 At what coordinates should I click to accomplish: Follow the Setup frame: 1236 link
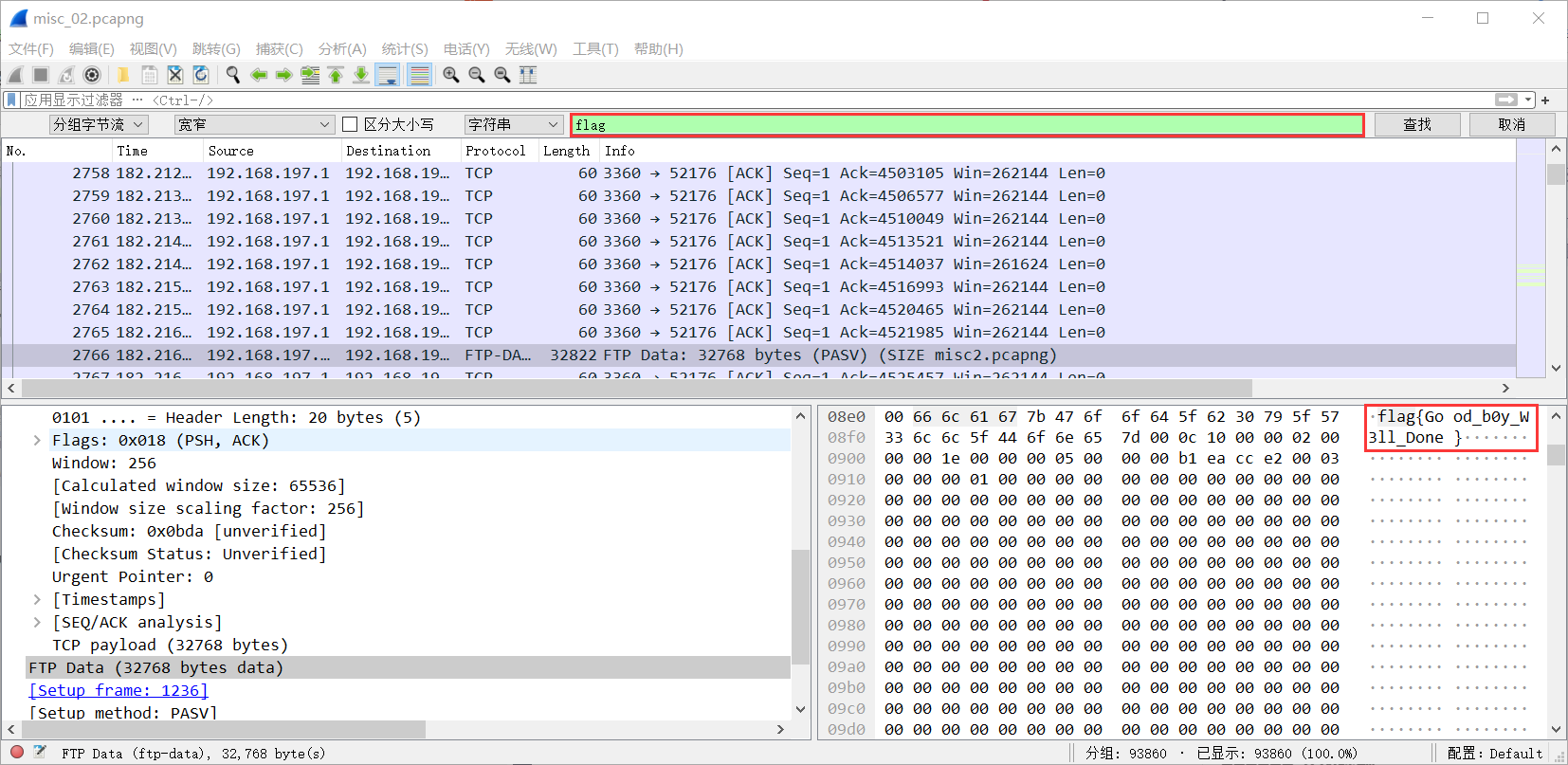[119, 690]
